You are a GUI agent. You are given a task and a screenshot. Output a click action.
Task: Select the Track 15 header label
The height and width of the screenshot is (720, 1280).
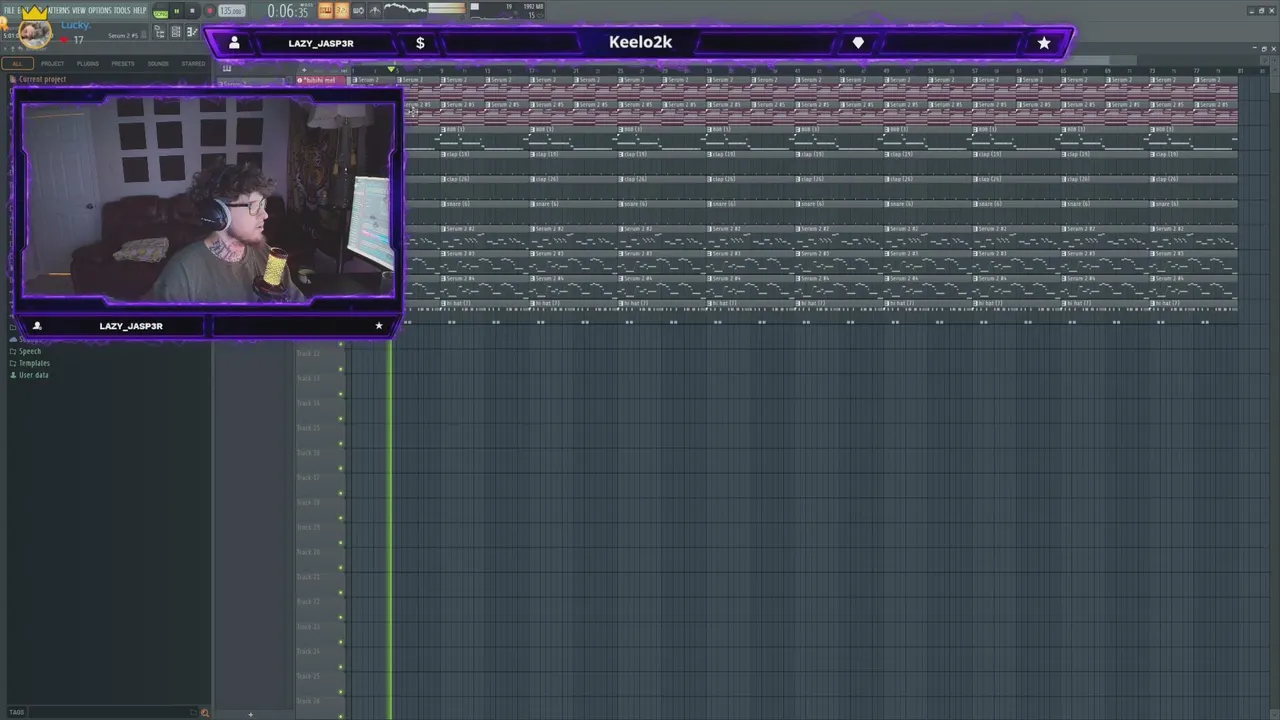pyautogui.click(x=309, y=428)
